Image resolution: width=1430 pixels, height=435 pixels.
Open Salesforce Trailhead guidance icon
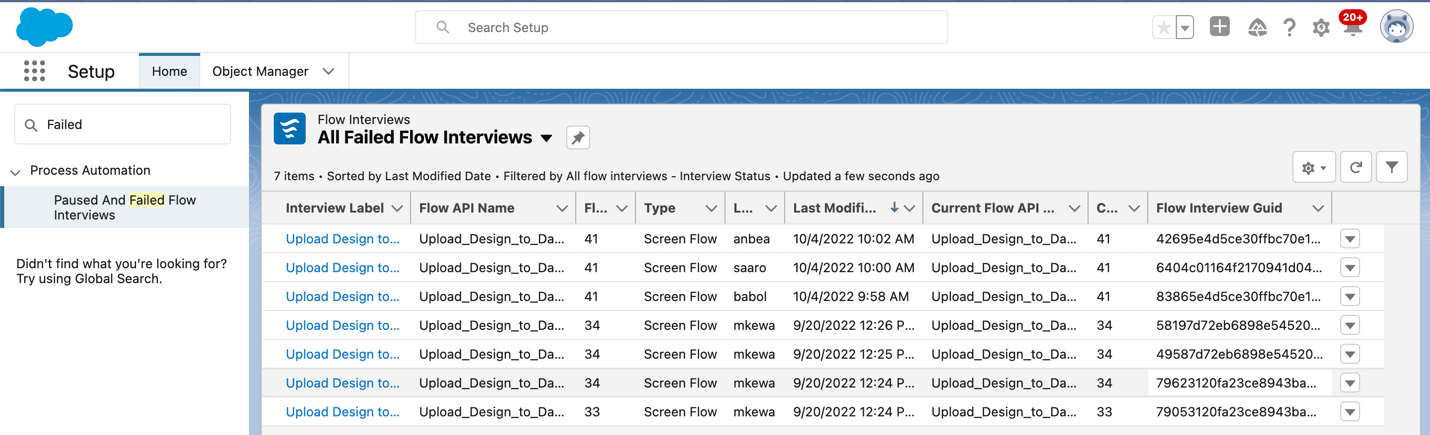point(1257,28)
